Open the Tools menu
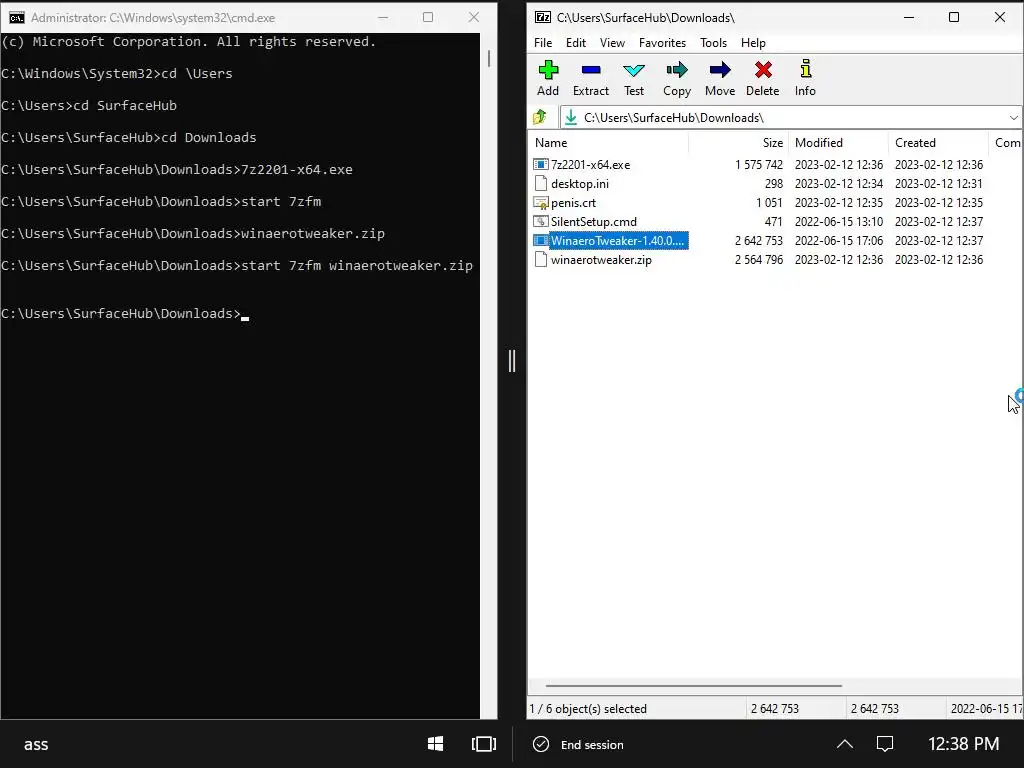The width and height of the screenshot is (1024, 768). tap(713, 42)
